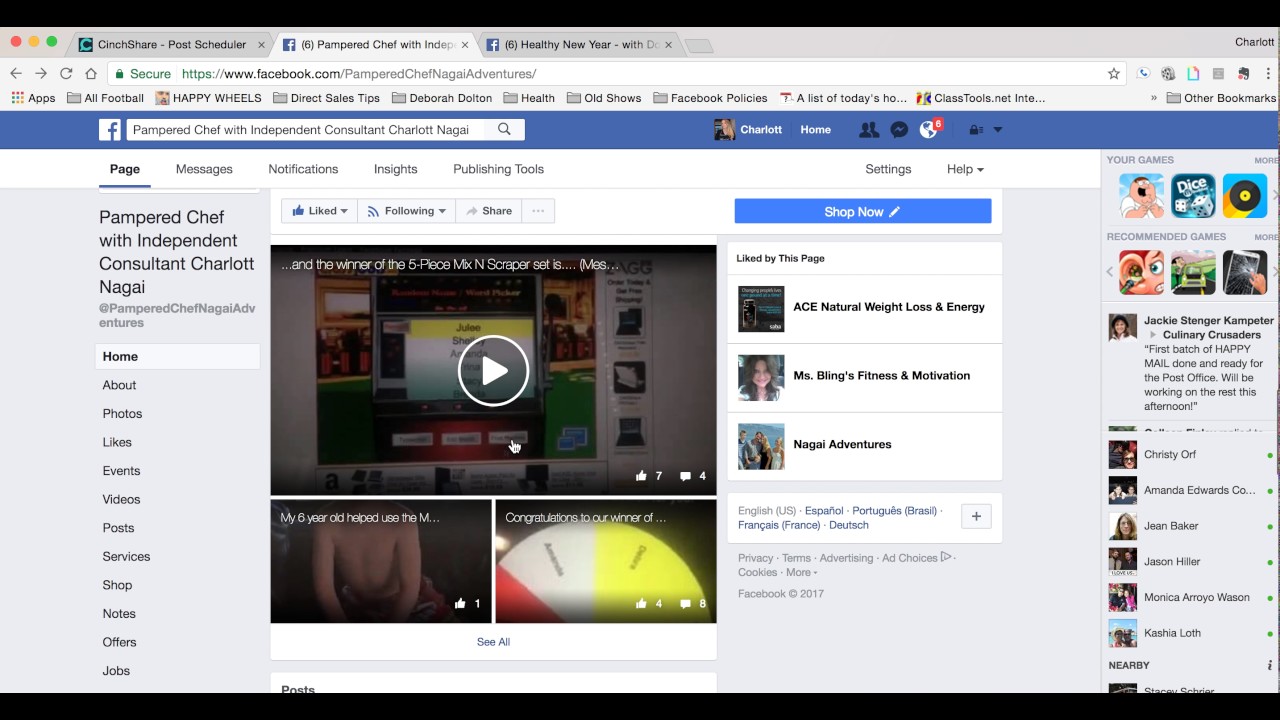Open the Apps shortcut in bookmarks bar
Screen dimensions: 1280x720
click(x=33, y=98)
